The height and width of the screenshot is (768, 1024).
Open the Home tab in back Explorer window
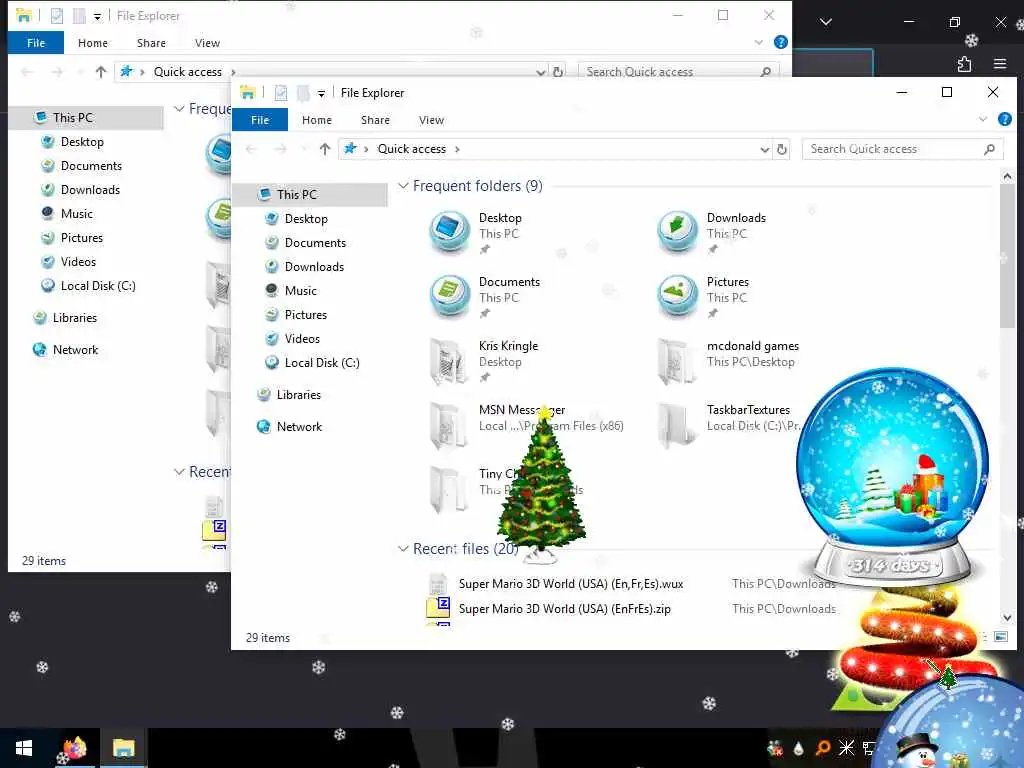pos(93,43)
